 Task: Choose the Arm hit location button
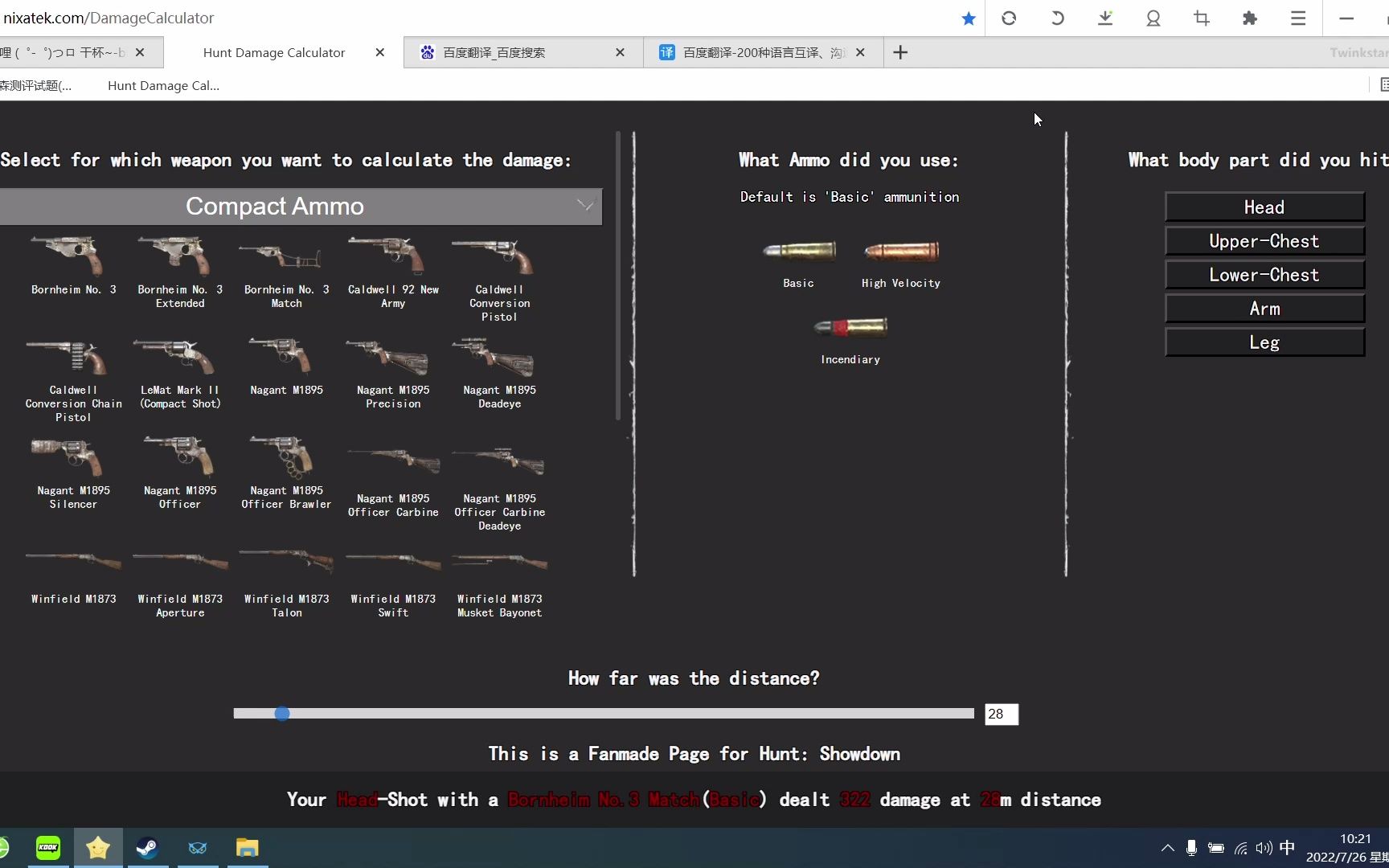(1264, 309)
